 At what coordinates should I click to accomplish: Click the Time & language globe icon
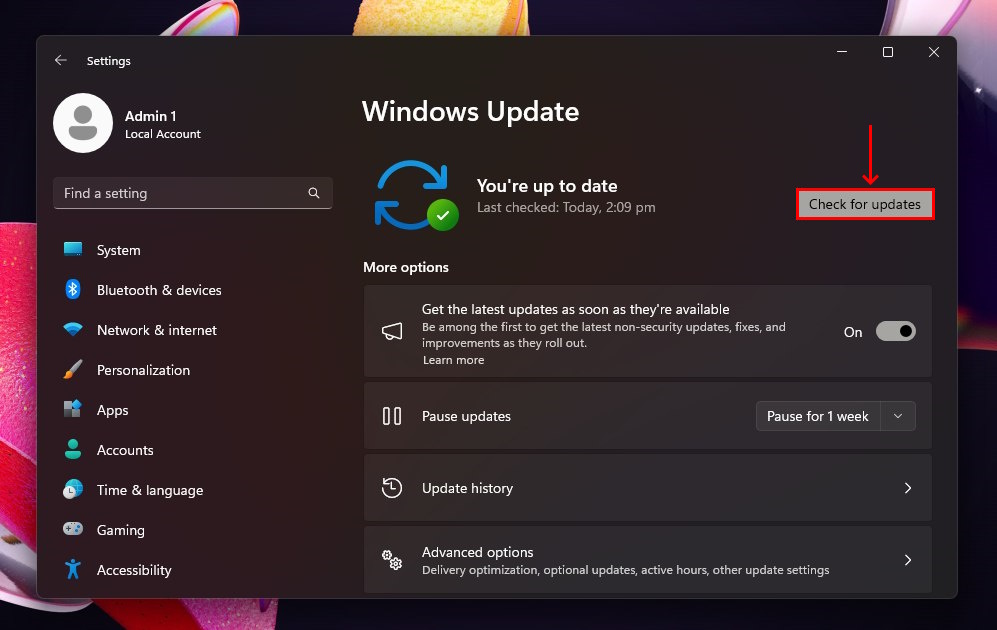[73, 490]
